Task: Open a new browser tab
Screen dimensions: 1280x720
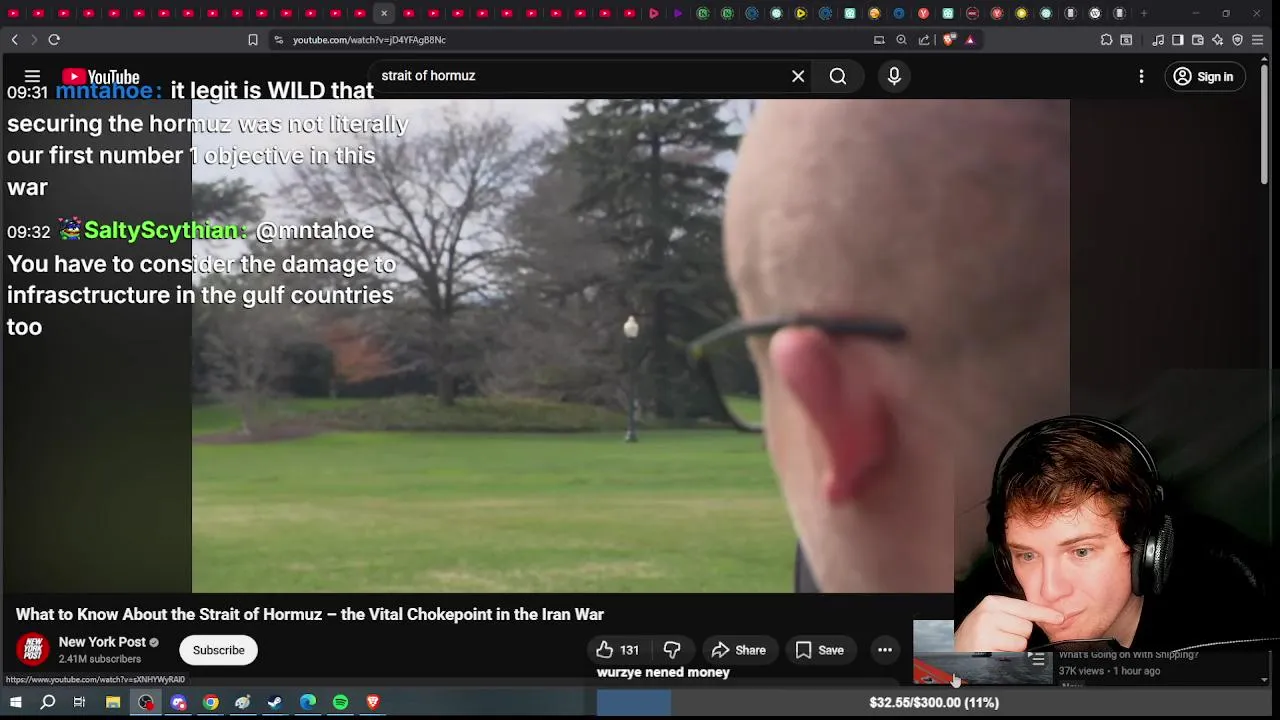Action: point(1144,13)
